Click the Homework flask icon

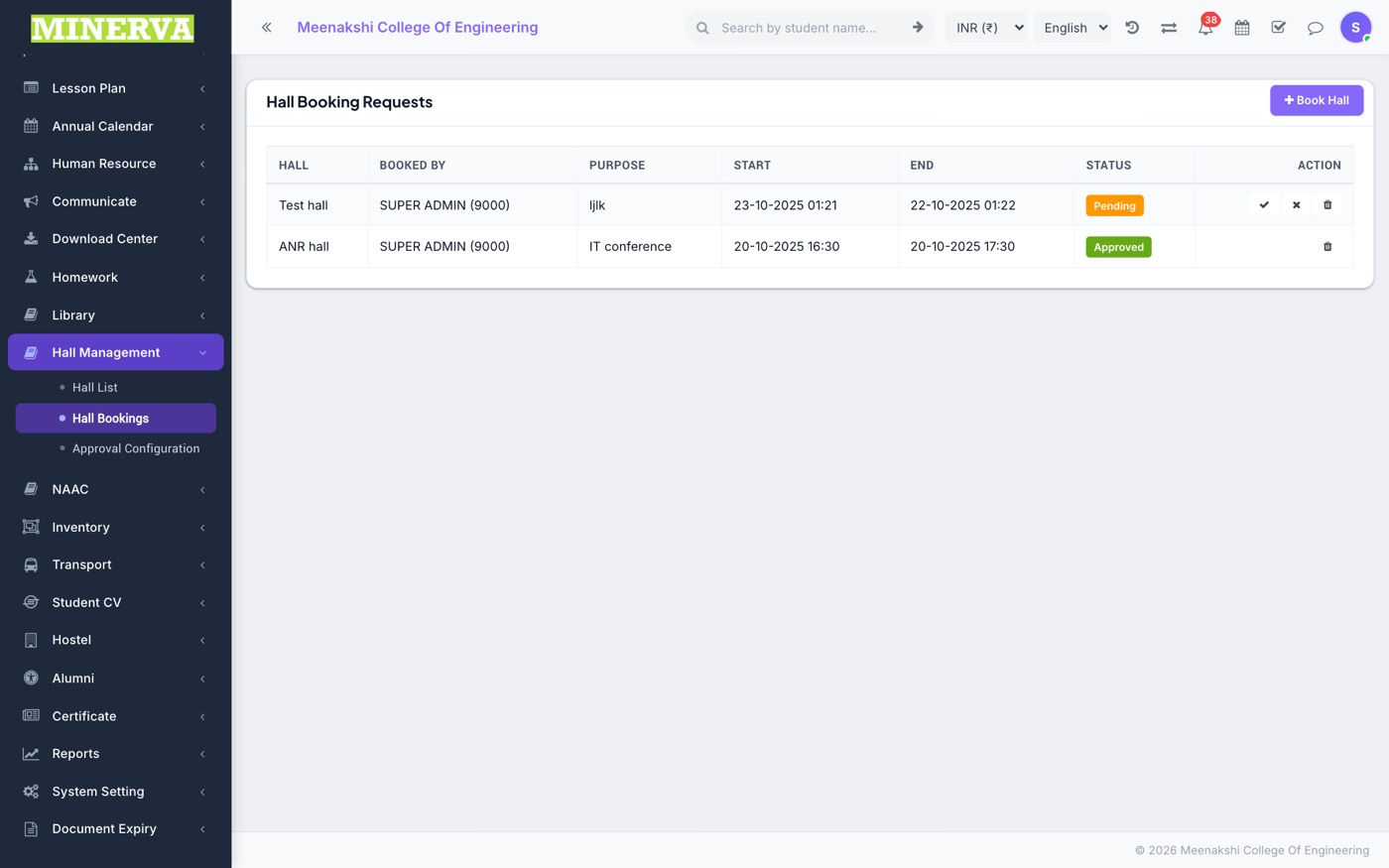point(31,277)
